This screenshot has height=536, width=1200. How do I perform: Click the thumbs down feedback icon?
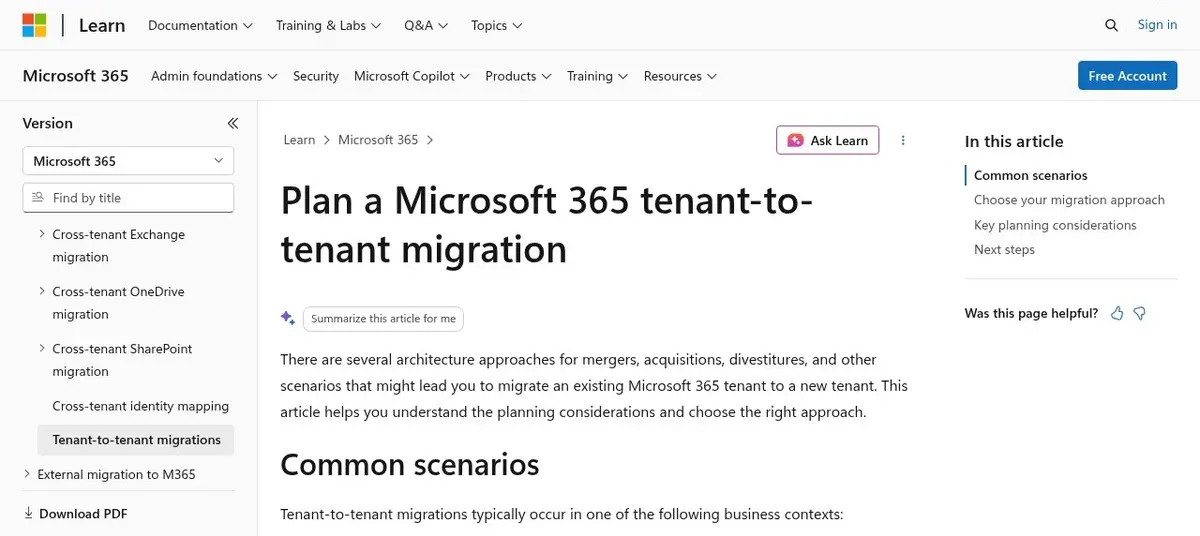pos(1139,313)
